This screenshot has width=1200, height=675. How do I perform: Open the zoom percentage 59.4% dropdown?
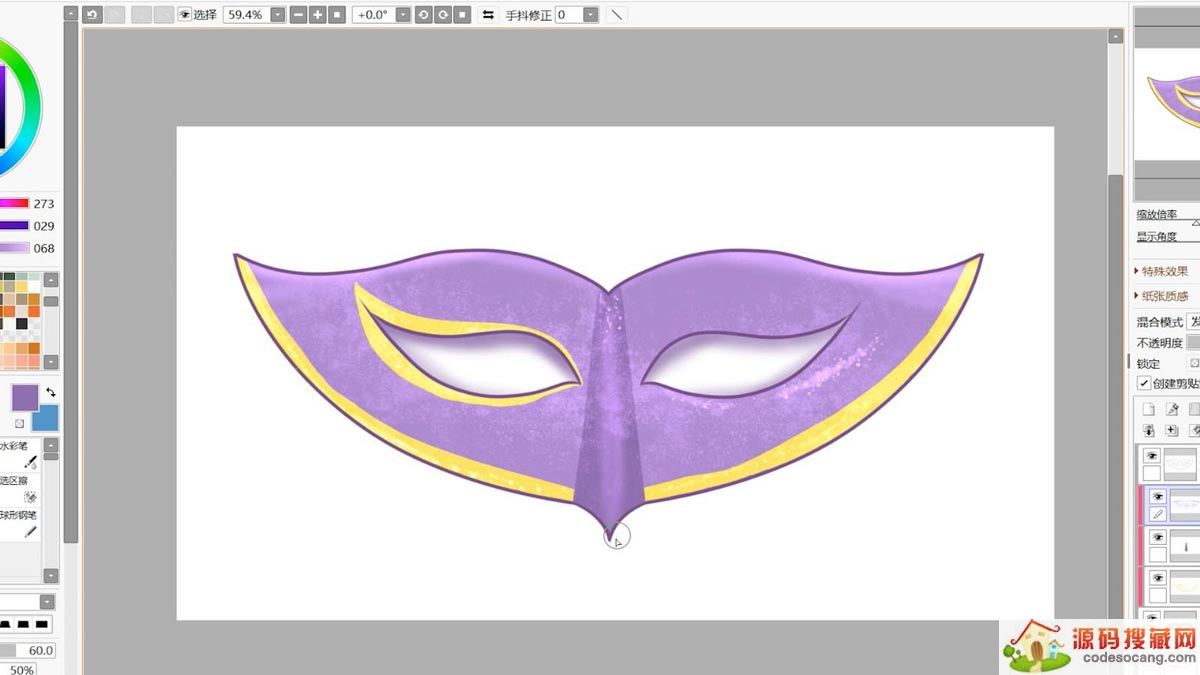coord(277,15)
